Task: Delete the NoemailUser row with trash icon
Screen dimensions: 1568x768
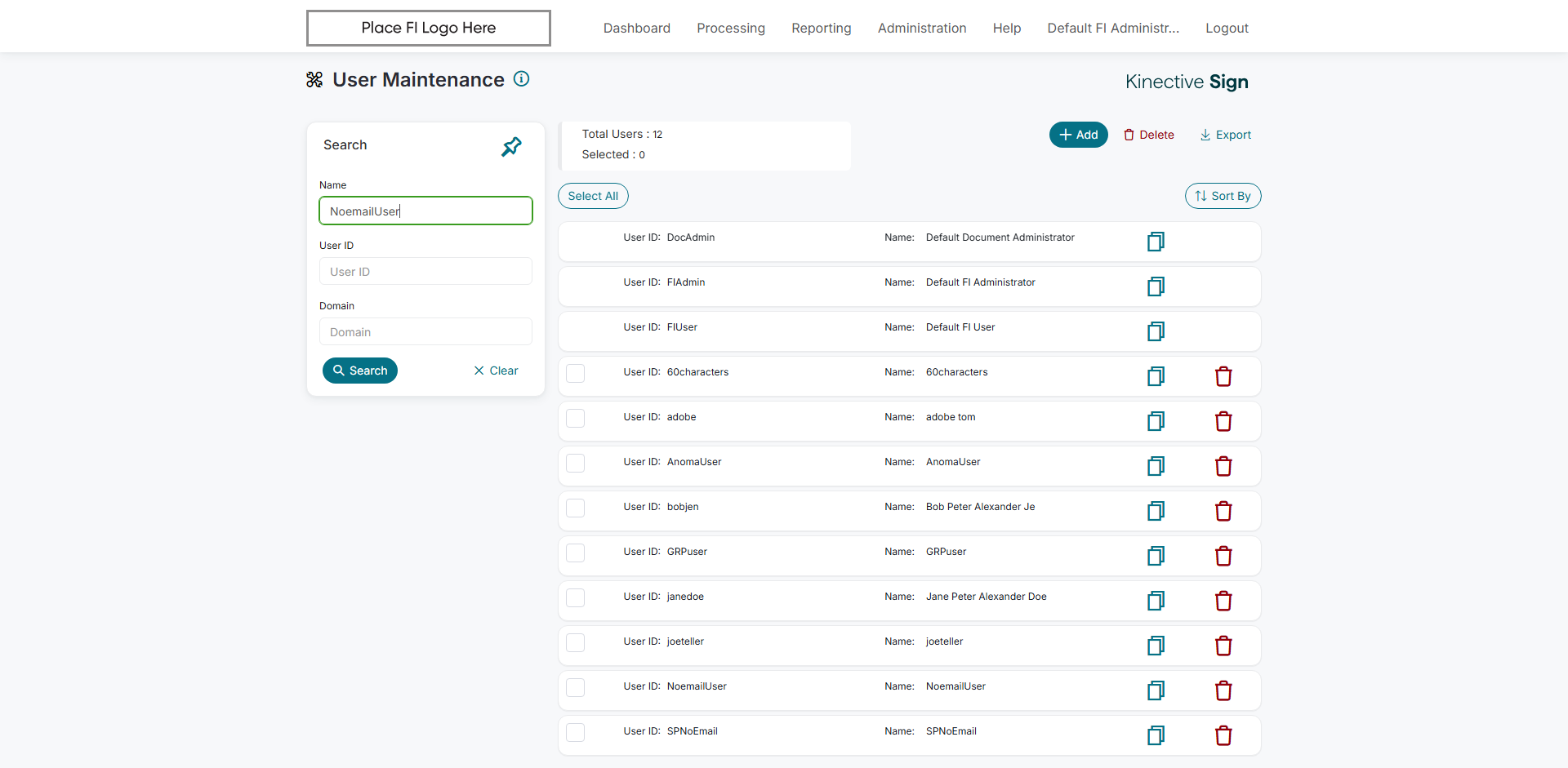Action: coord(1223,690)
